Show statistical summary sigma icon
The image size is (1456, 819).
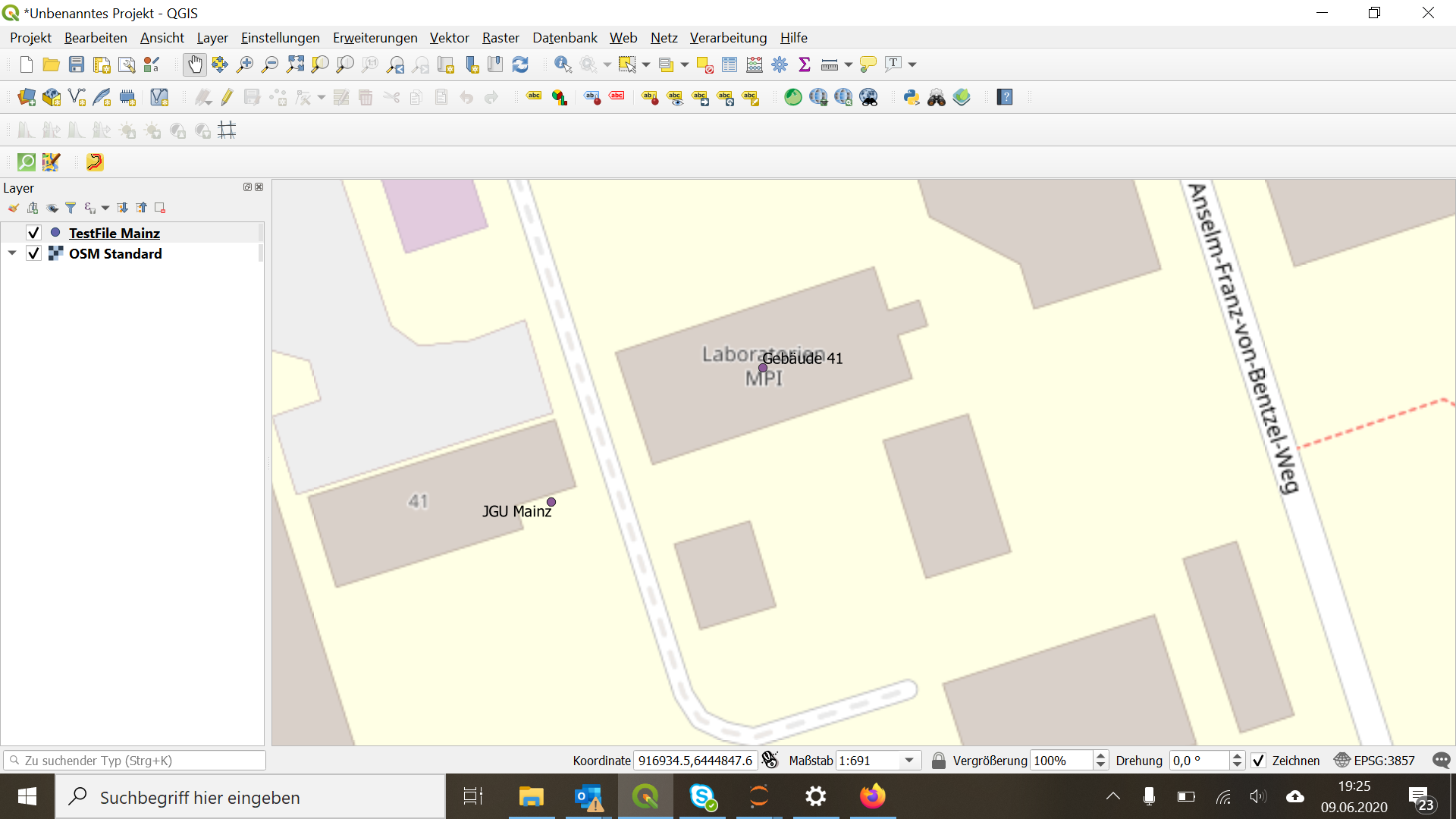click(805, 64)
